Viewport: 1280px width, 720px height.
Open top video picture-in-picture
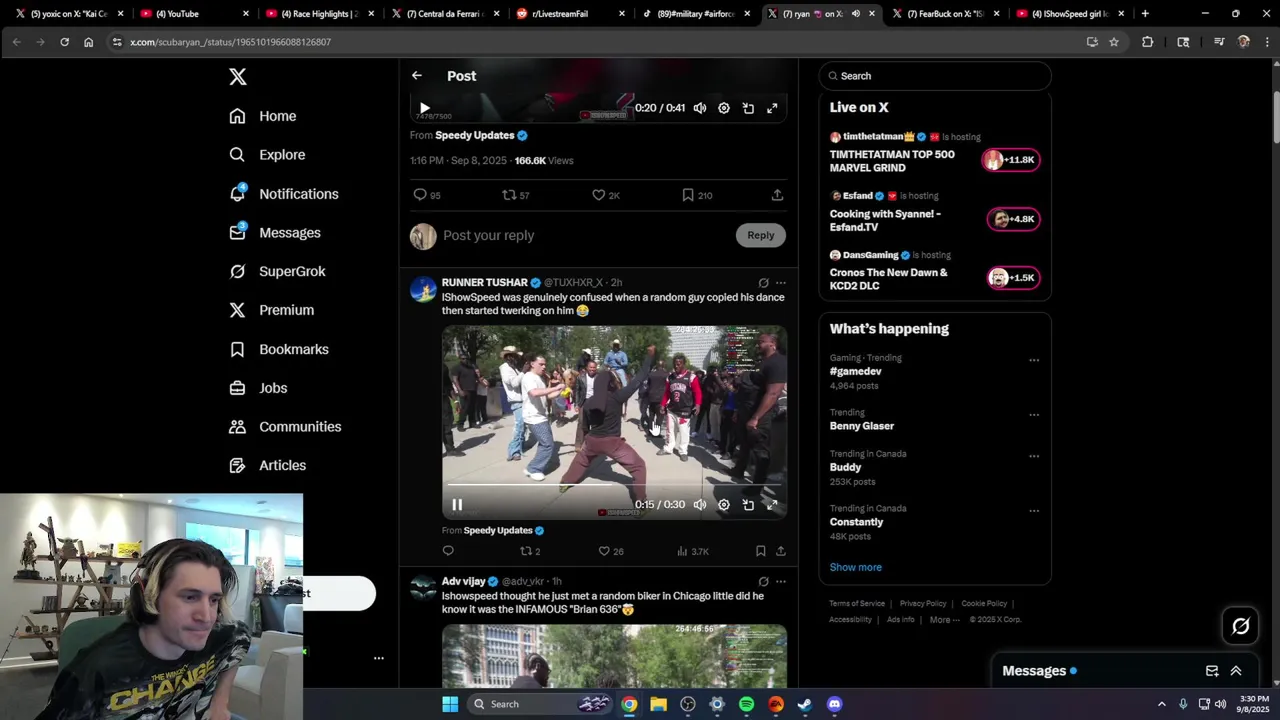coord(748,108)
